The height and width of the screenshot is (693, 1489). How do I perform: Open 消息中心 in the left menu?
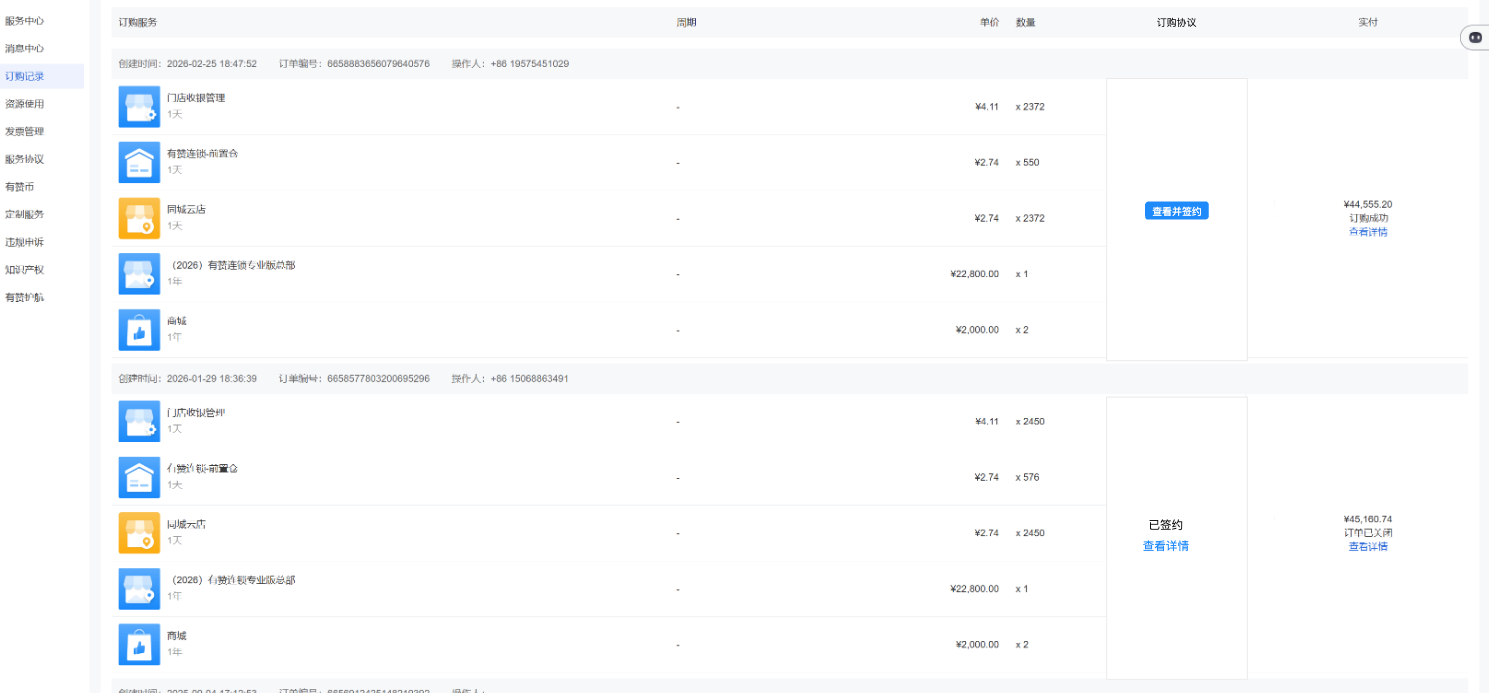tap(24, 48)
